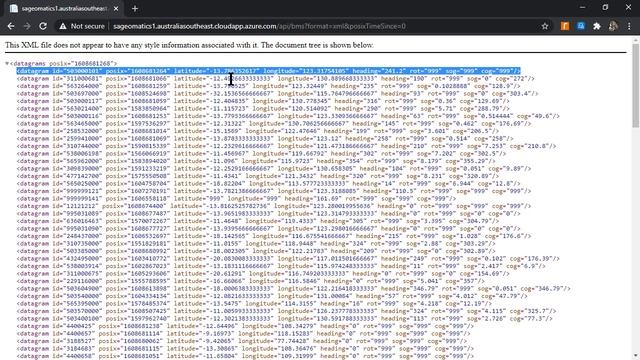Click the scrollbar up arrow
This screenshot has height=360, width=640.
[636, 40]
